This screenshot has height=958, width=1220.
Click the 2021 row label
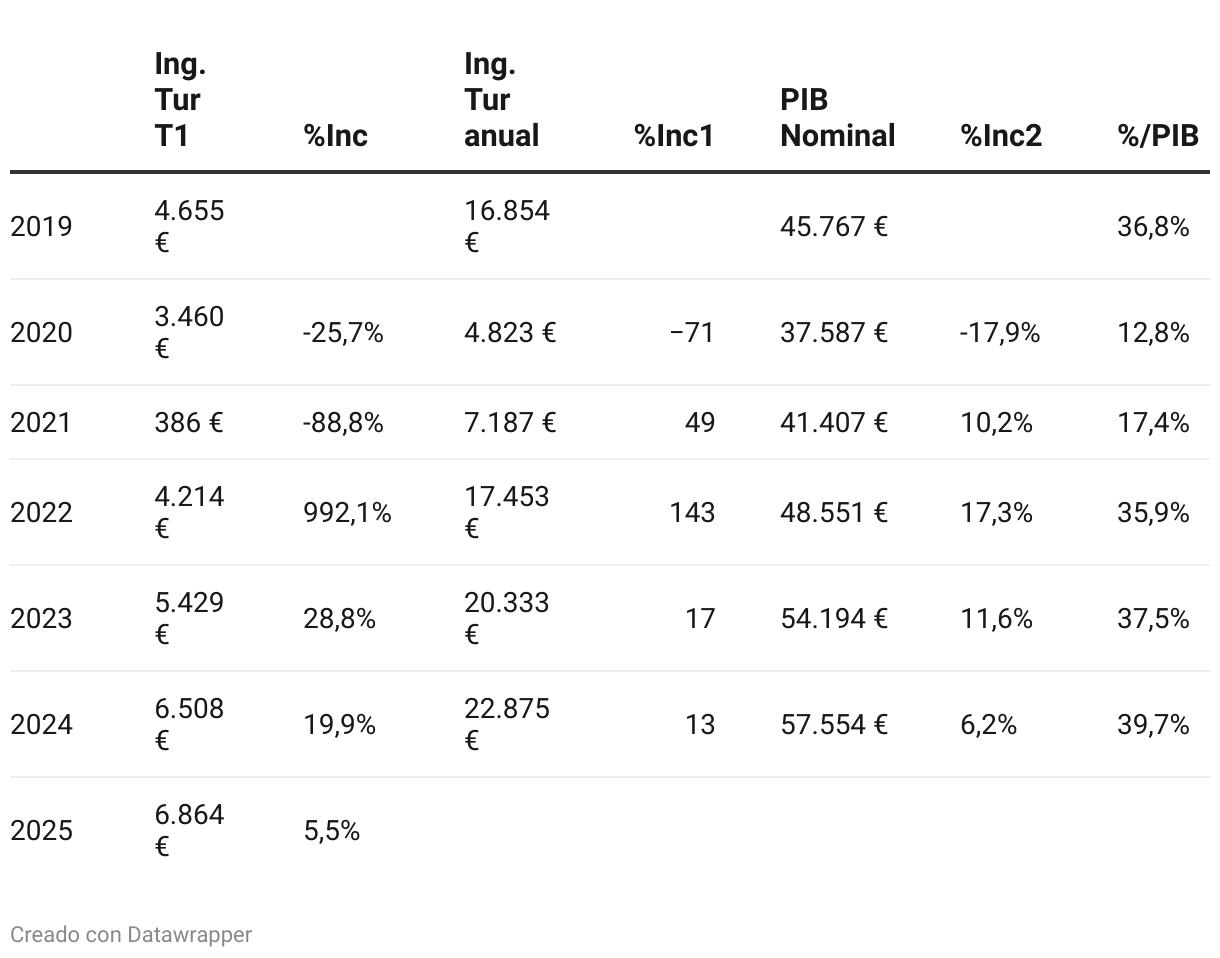pos(42,423)
